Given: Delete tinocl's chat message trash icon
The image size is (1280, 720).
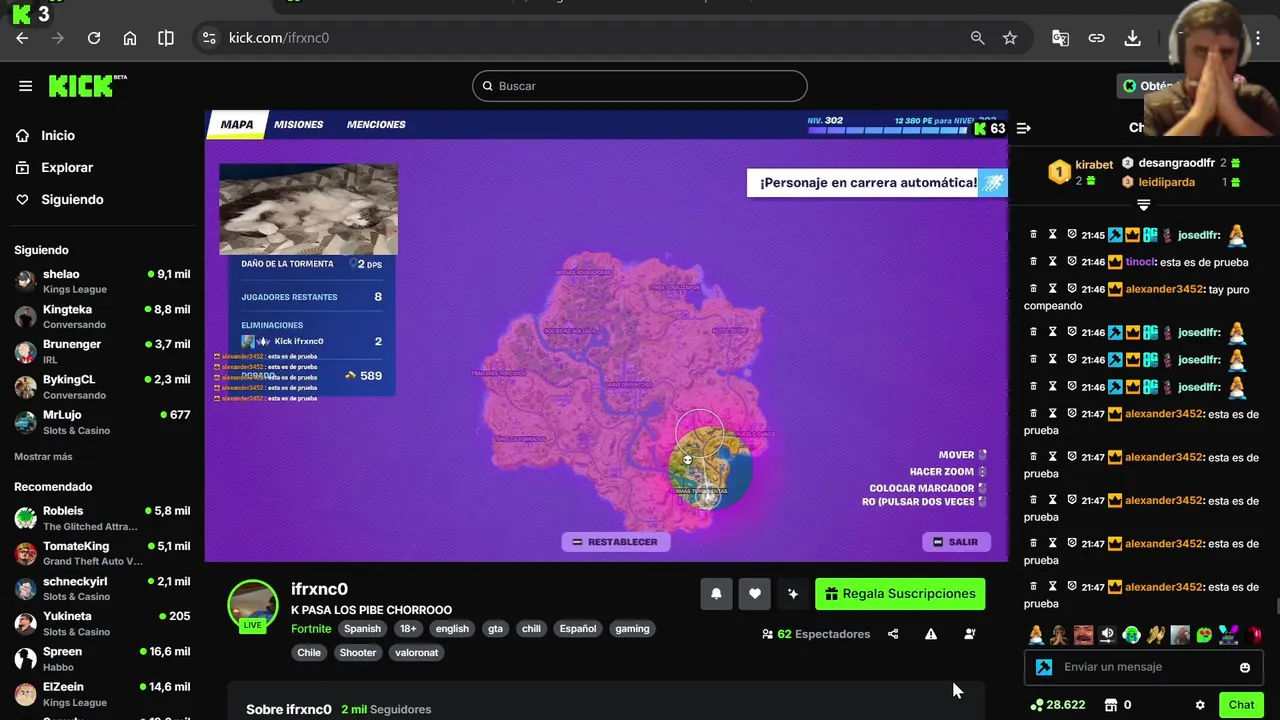Looking at the screenshot, I should point(1033,262).
